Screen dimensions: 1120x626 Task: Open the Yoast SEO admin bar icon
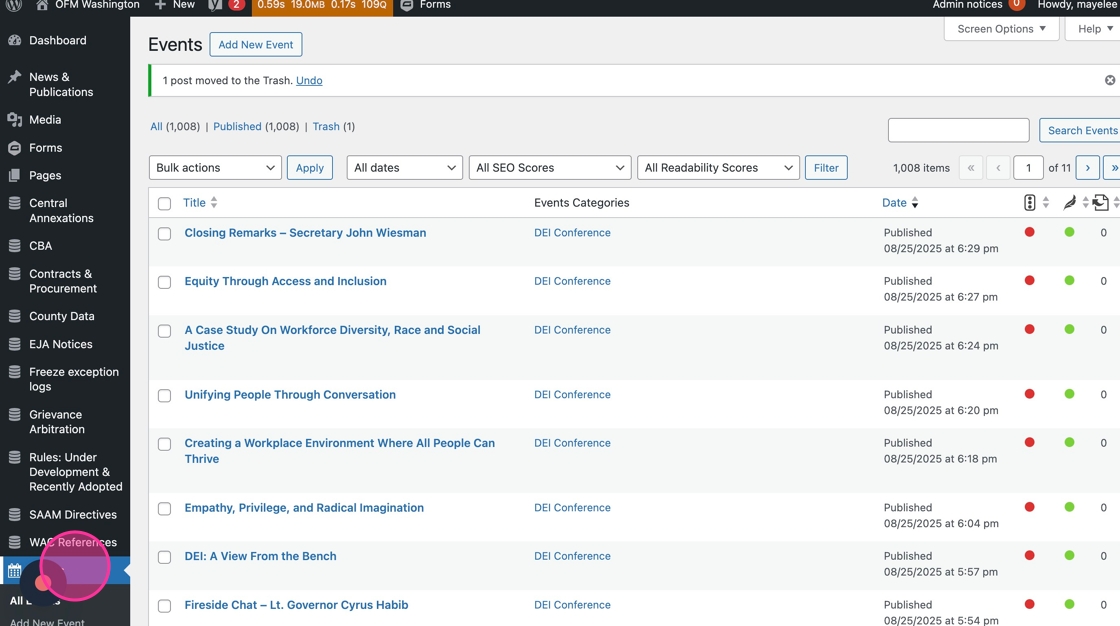[x=215, y=4]
